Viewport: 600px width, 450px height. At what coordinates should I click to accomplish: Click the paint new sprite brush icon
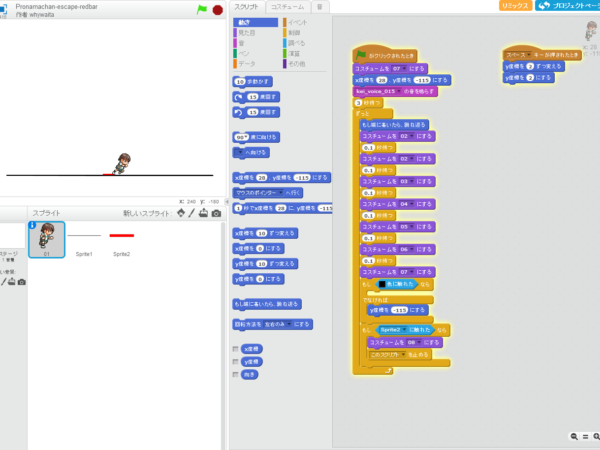pyautogui.click(x=192, y=213)
